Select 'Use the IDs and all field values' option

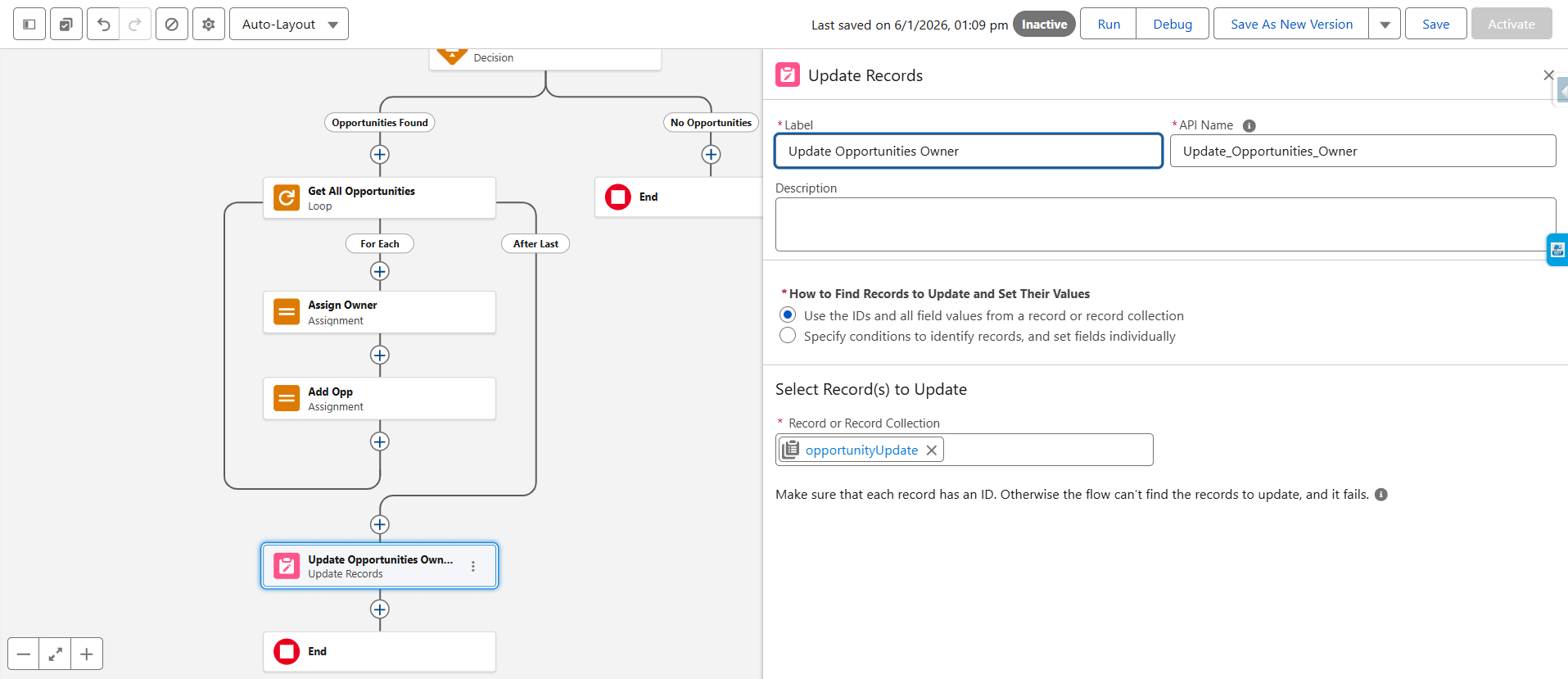(788, 315)
